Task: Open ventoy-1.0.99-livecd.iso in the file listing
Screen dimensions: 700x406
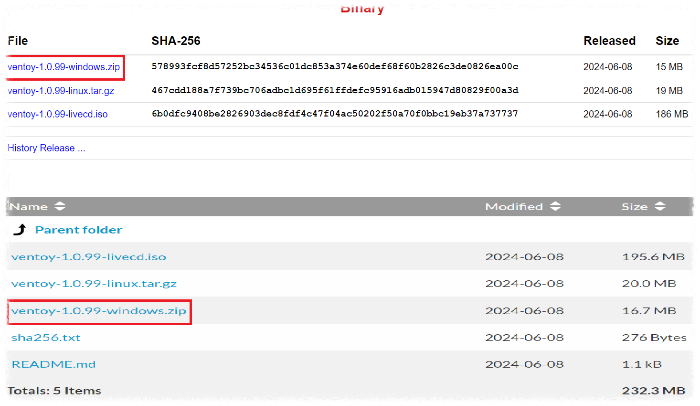Action: pos(89,257)
